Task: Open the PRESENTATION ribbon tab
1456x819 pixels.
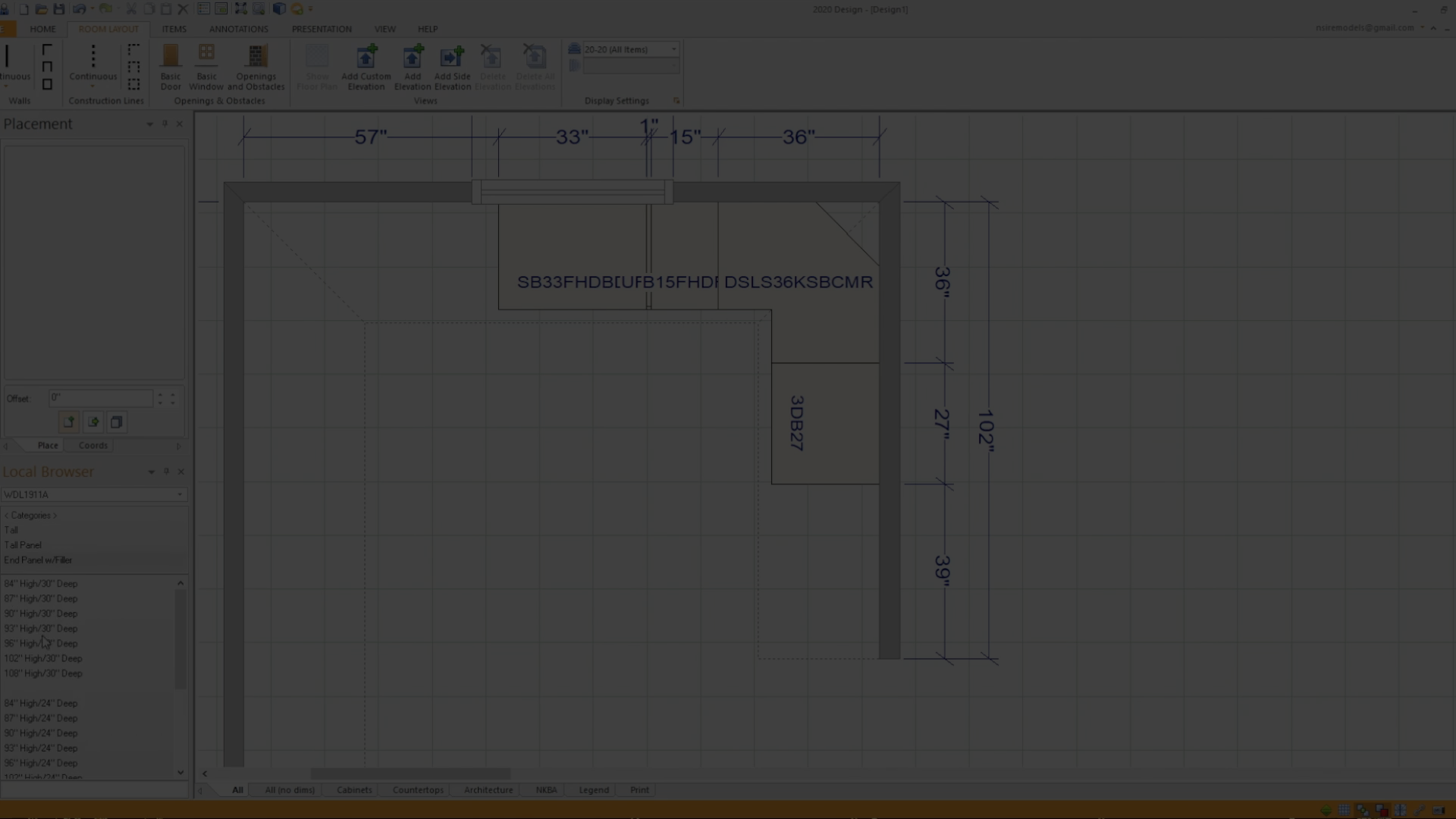Action: point(322,29)
